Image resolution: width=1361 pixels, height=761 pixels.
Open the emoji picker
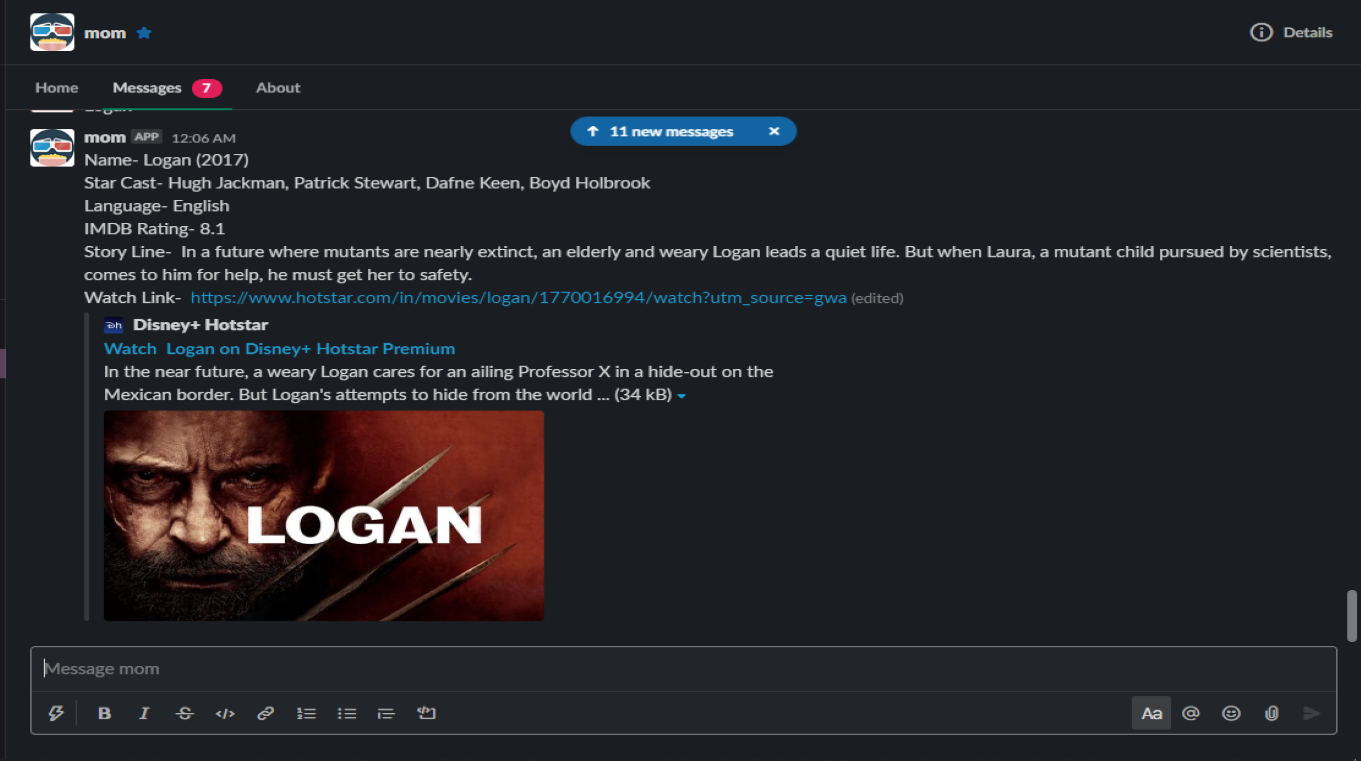pos(1231,713)
